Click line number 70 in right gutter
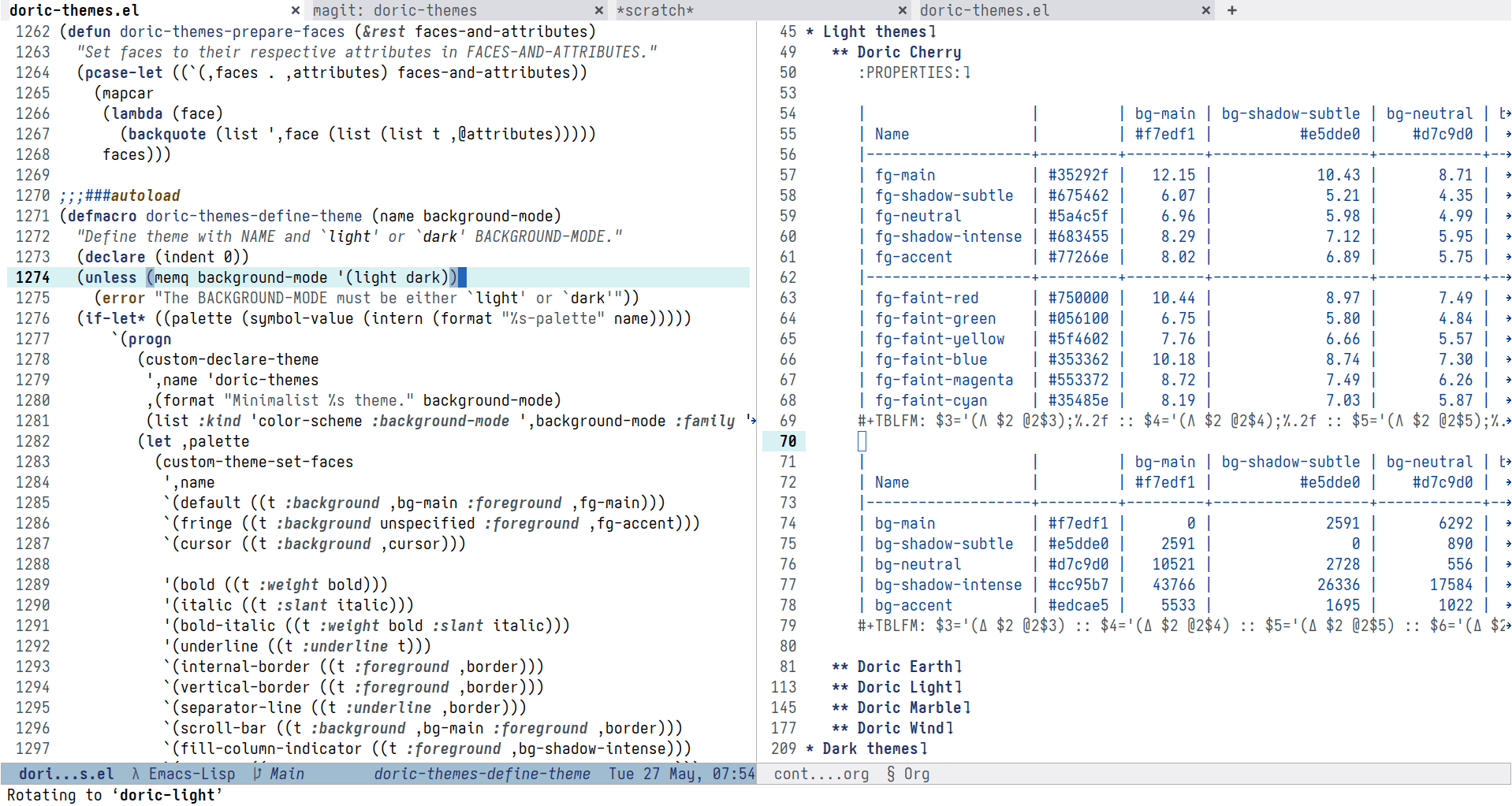 [x=788, y=441]
